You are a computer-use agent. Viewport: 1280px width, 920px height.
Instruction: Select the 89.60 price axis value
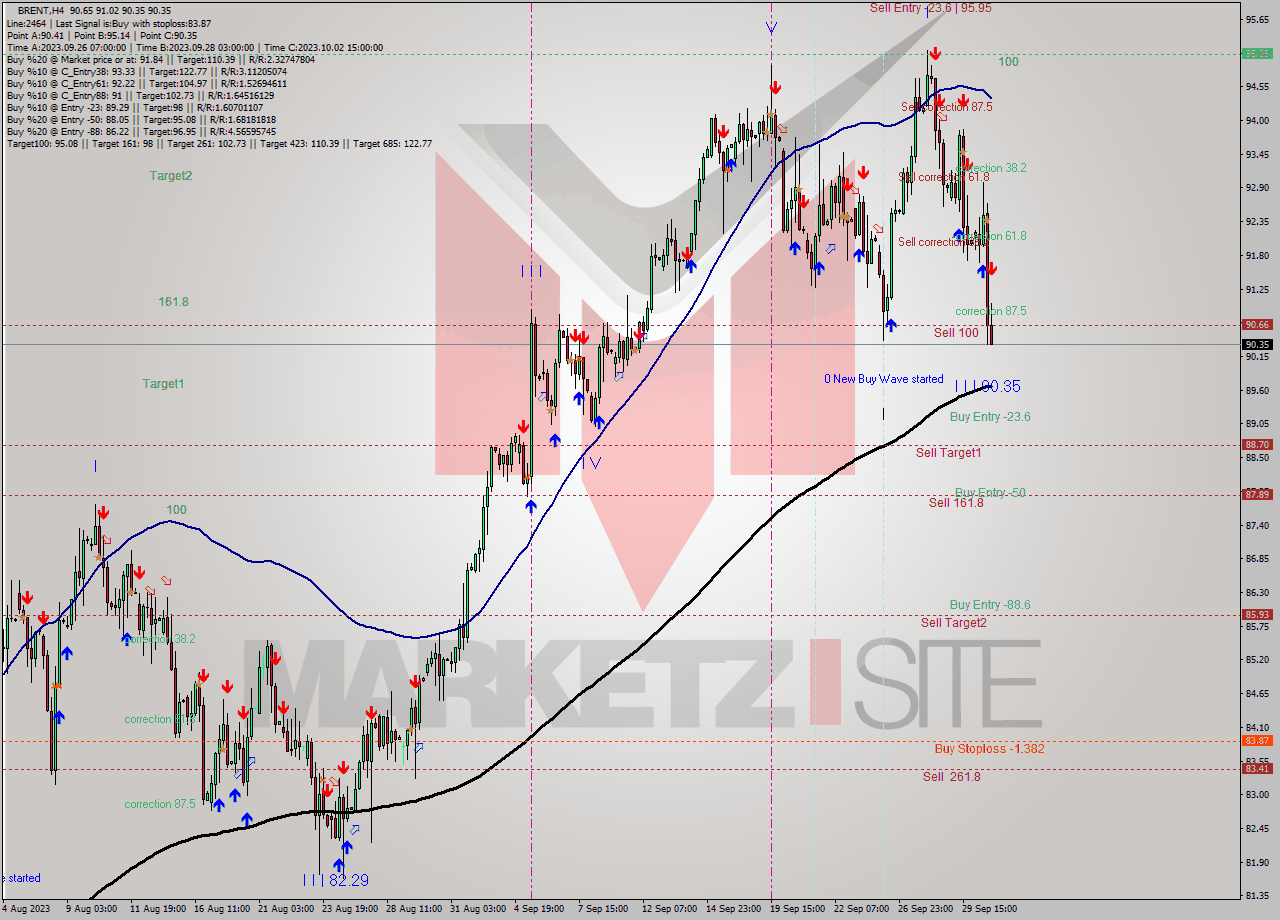coord(1257,390)
